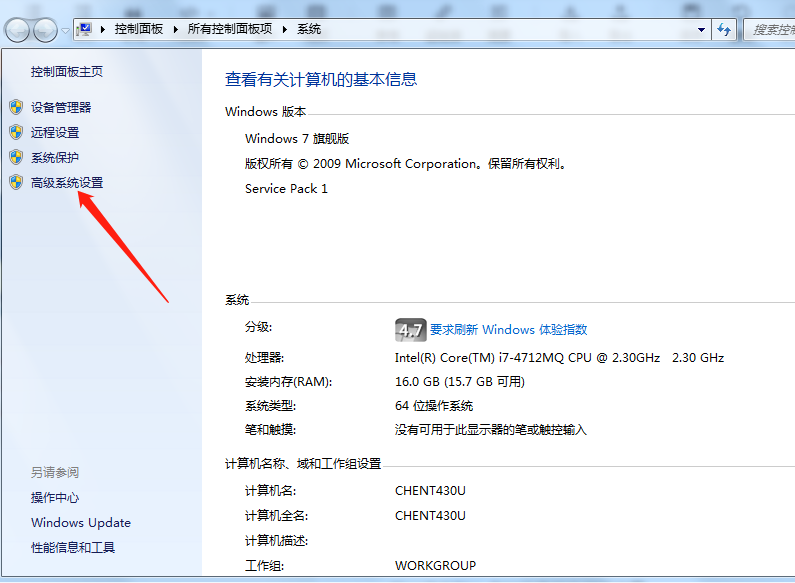This screenshot has height=583, width=795.
Task: Click the shield icon beside 设备管理器
Action: (x=16, y=107)
